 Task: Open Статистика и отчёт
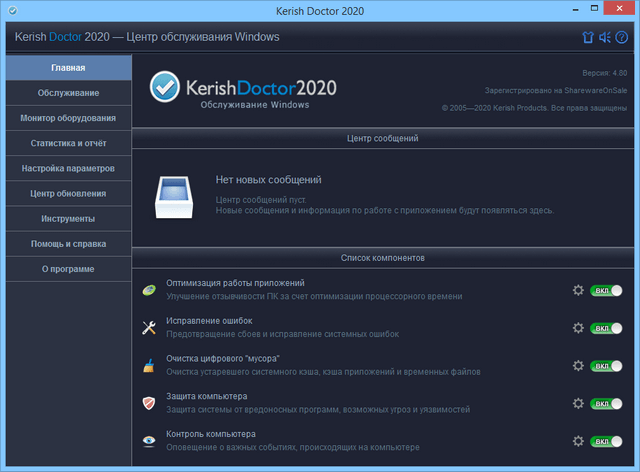click(x=69, y=143)
